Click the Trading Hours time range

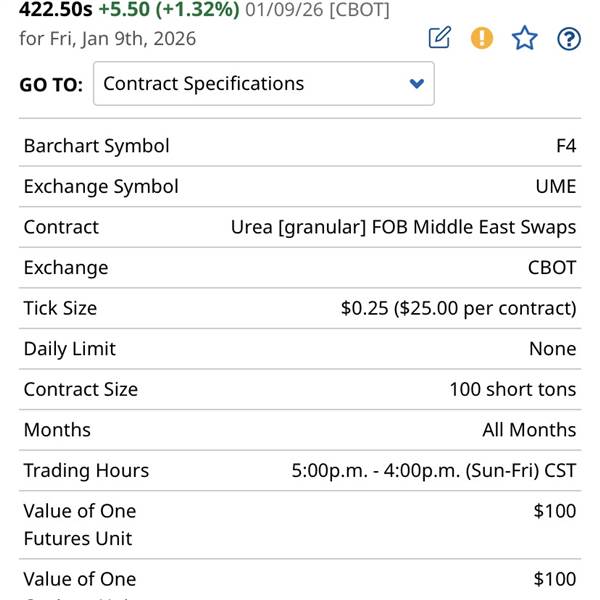point(433,470)
